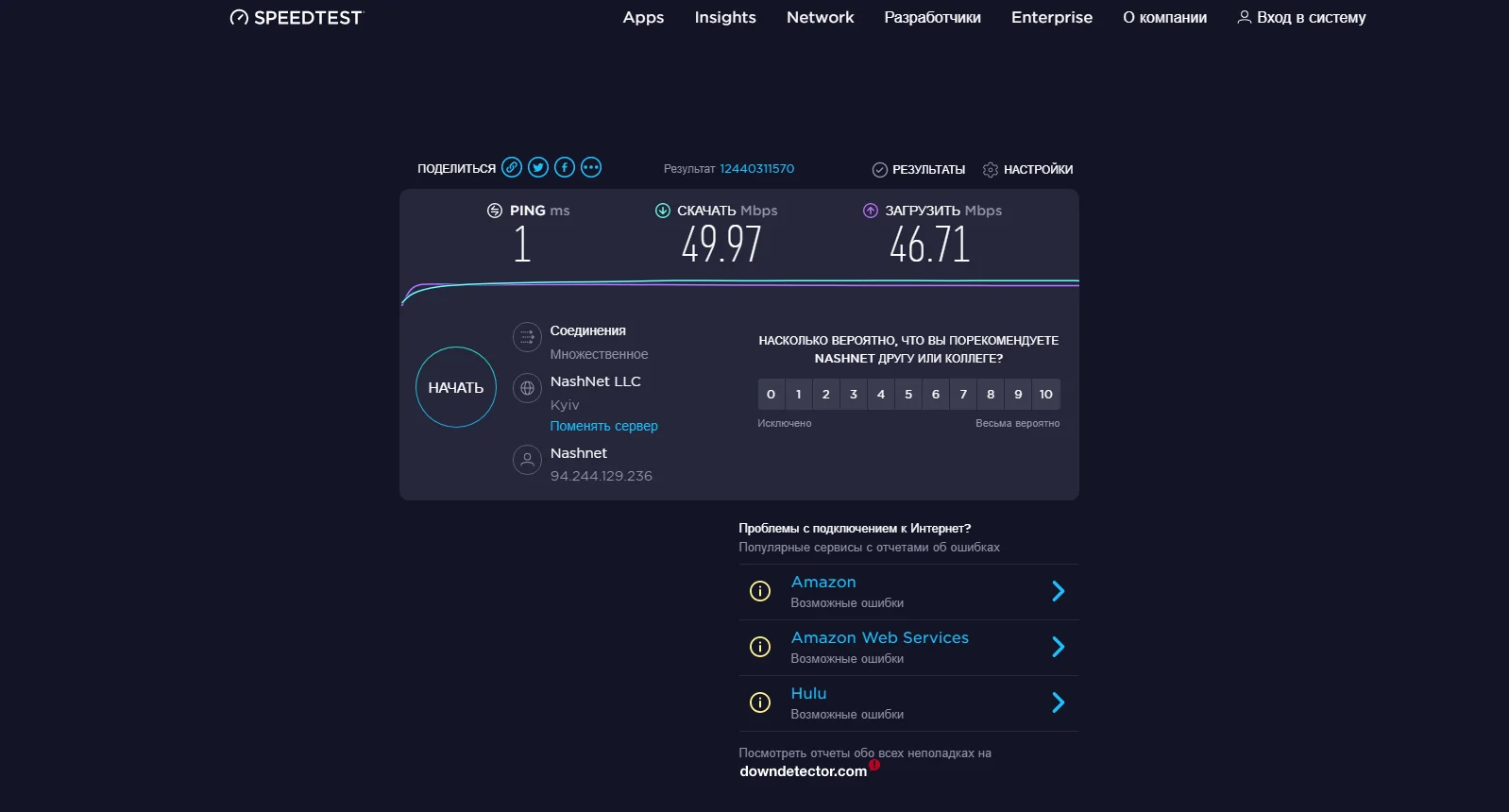
Task: Rate recommendation score 6
Action: [x=936, y=394]
